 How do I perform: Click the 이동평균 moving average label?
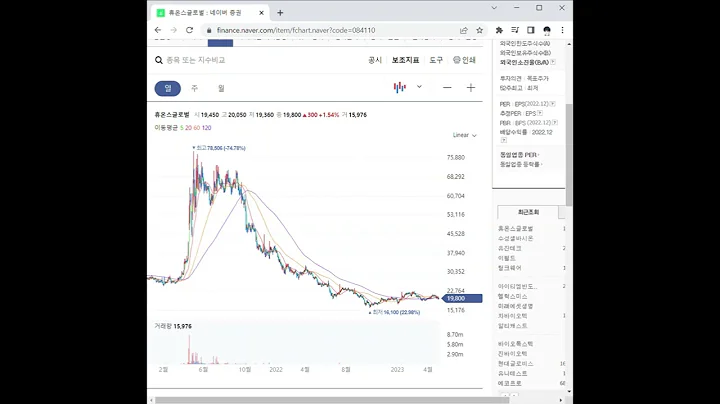166,128
